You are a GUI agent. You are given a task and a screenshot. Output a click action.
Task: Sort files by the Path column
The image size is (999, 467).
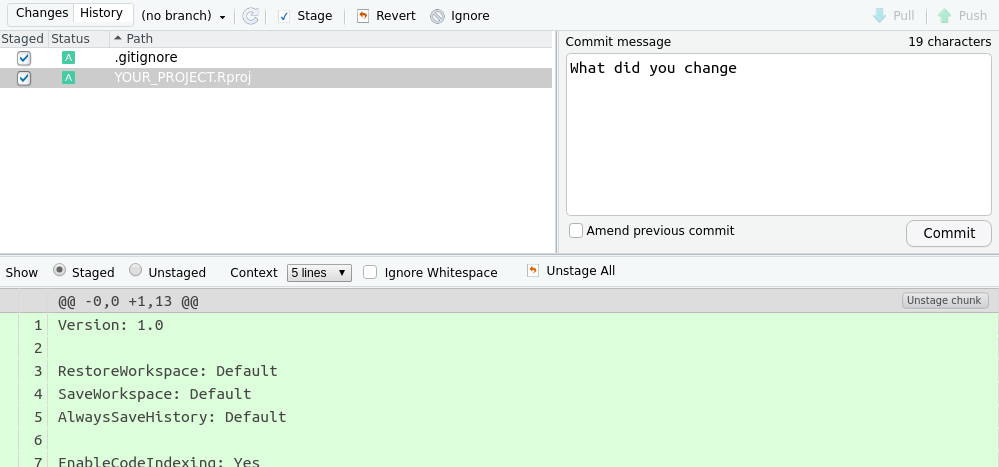(x=140, y=39)
